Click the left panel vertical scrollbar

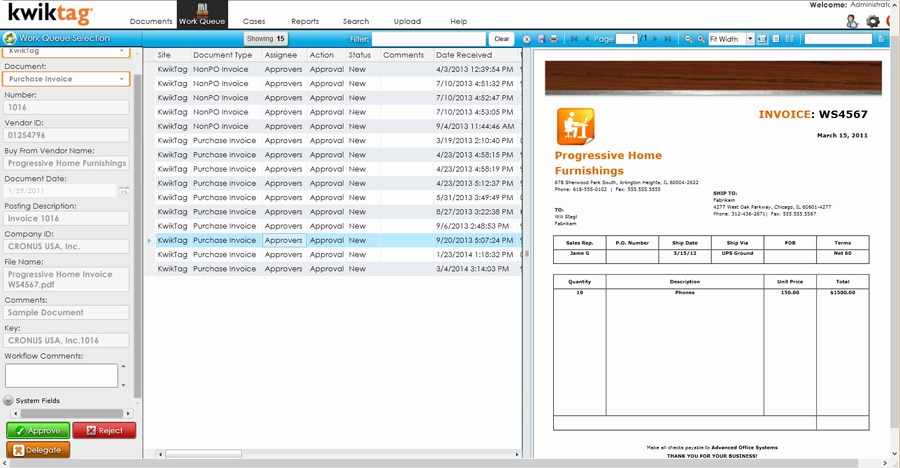[137, 235]
